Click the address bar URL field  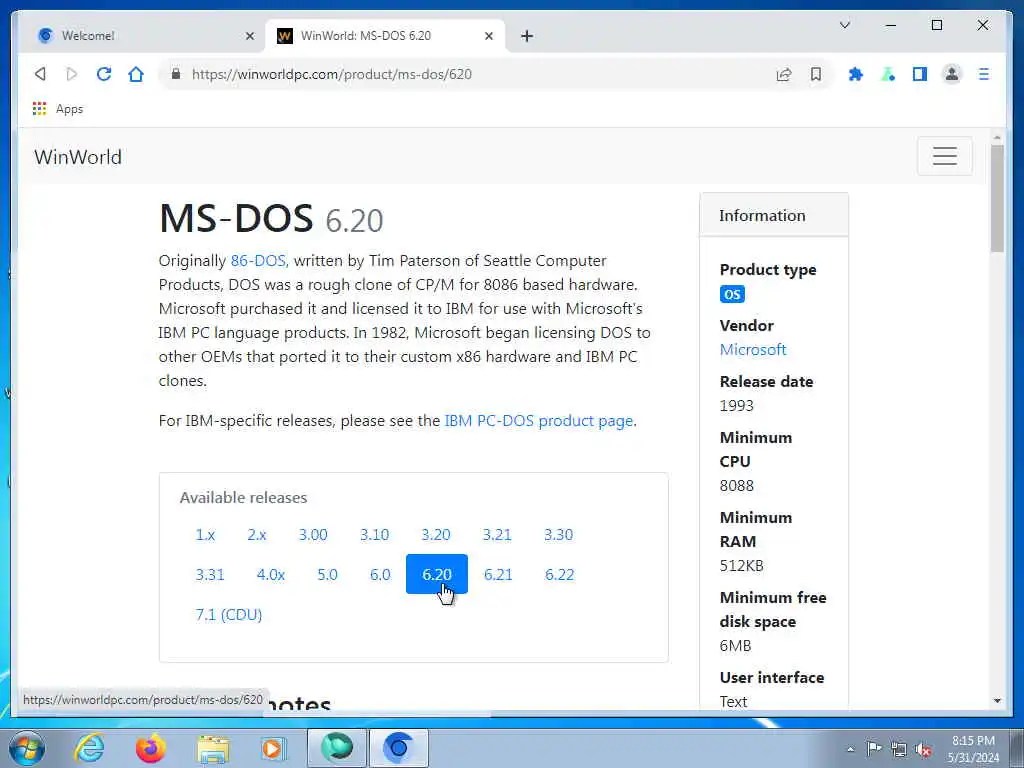pos(477,74)
